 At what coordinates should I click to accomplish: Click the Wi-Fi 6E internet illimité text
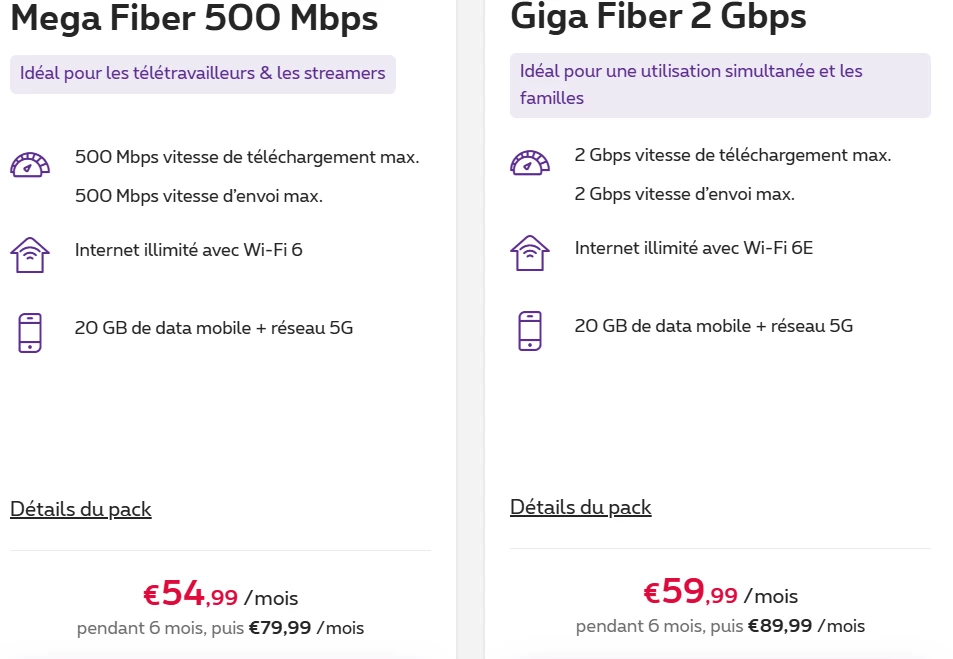694,247
